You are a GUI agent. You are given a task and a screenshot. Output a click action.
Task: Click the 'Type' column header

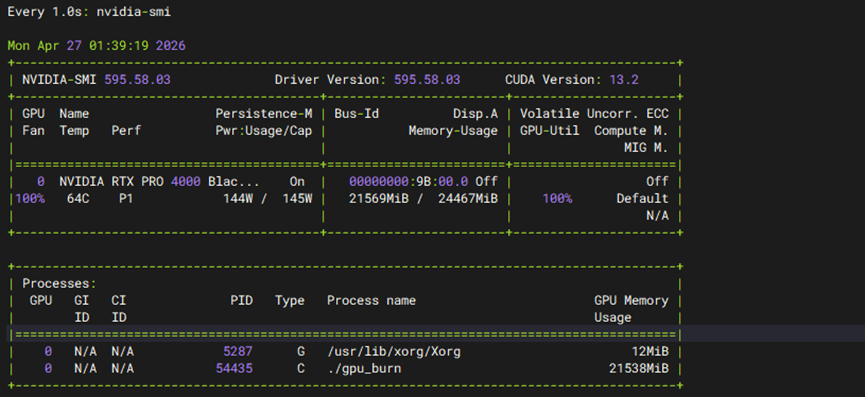coord(290,301)
